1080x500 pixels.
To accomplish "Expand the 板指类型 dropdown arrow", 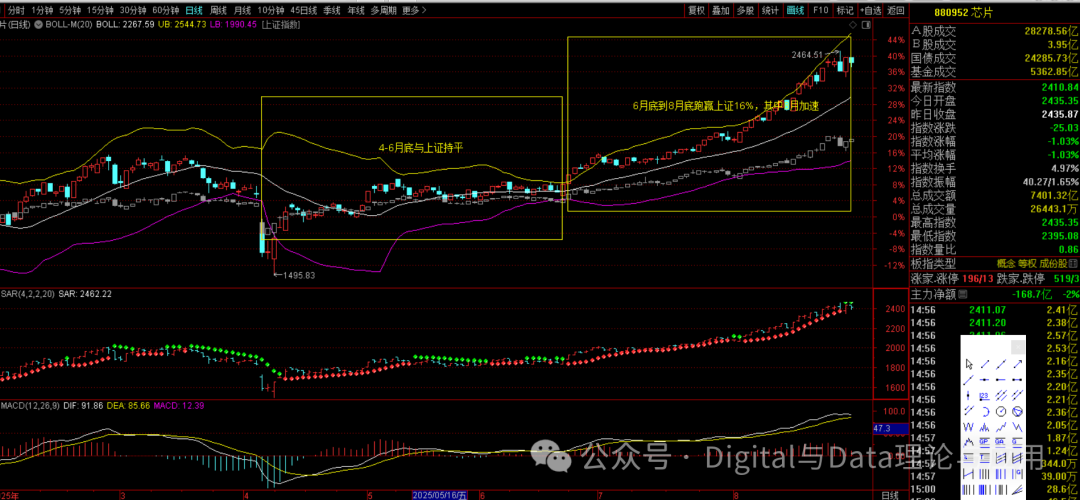I will (x=1072, y=264).
